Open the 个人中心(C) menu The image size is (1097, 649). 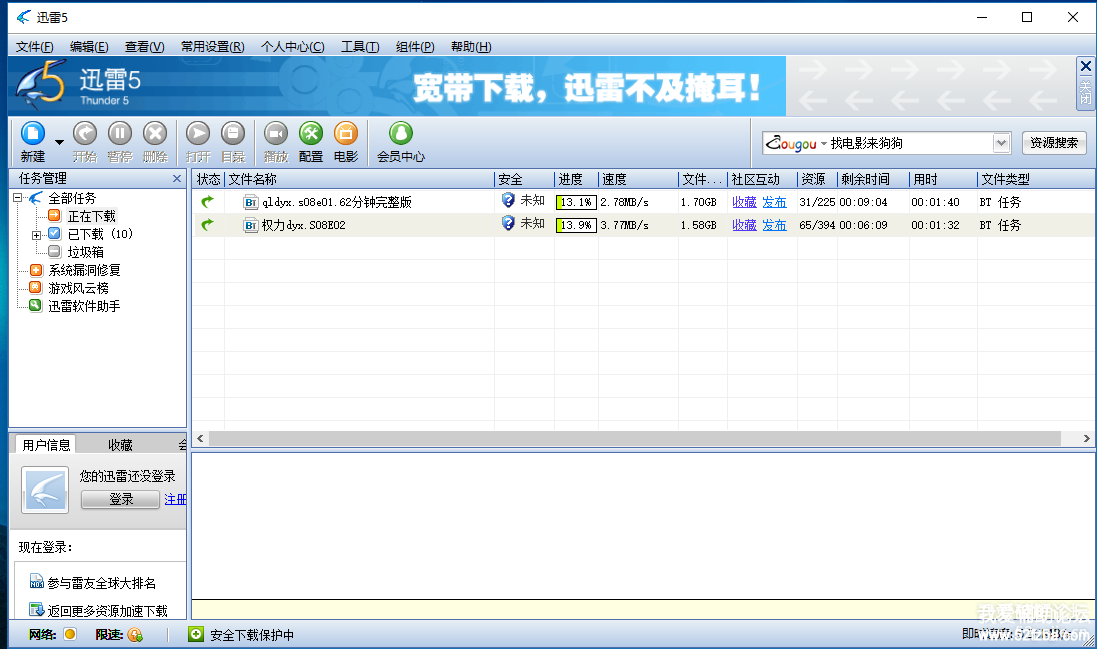(292, 47)
